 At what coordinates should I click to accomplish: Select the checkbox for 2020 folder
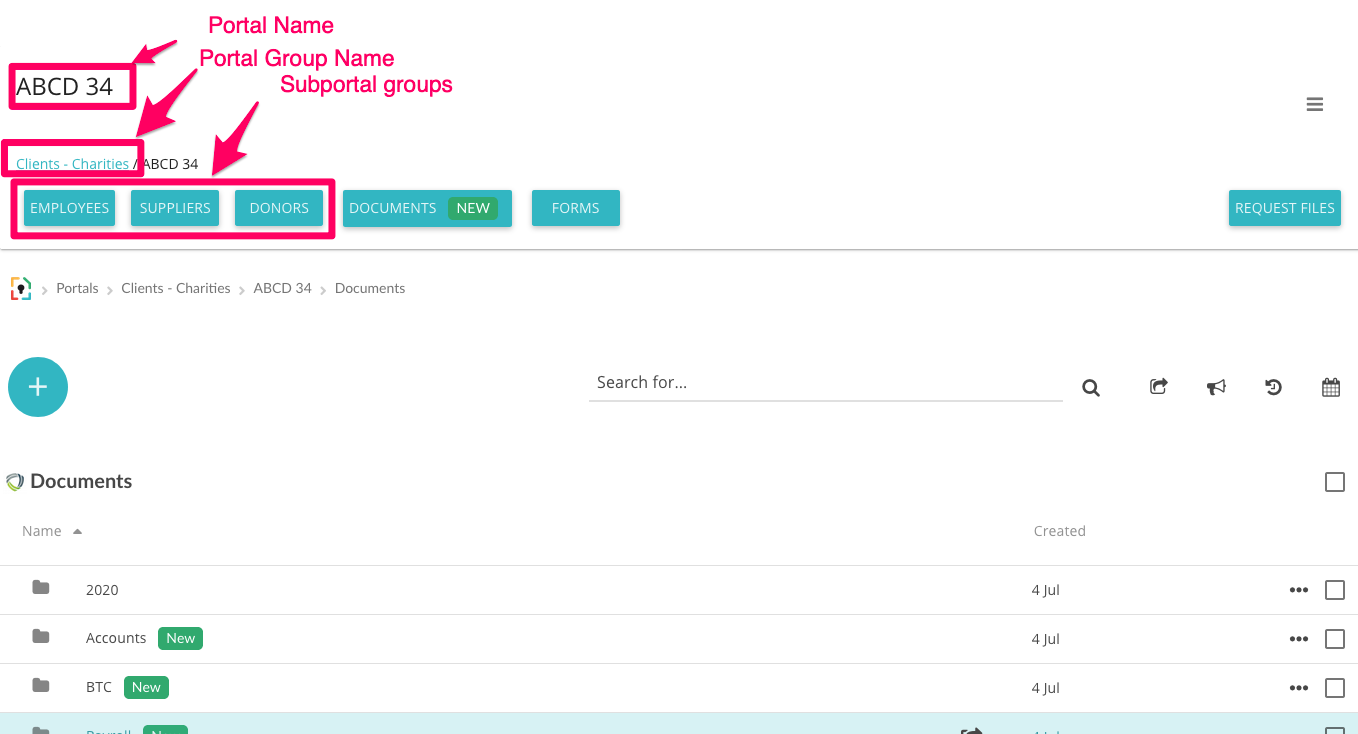point(1334,590)
